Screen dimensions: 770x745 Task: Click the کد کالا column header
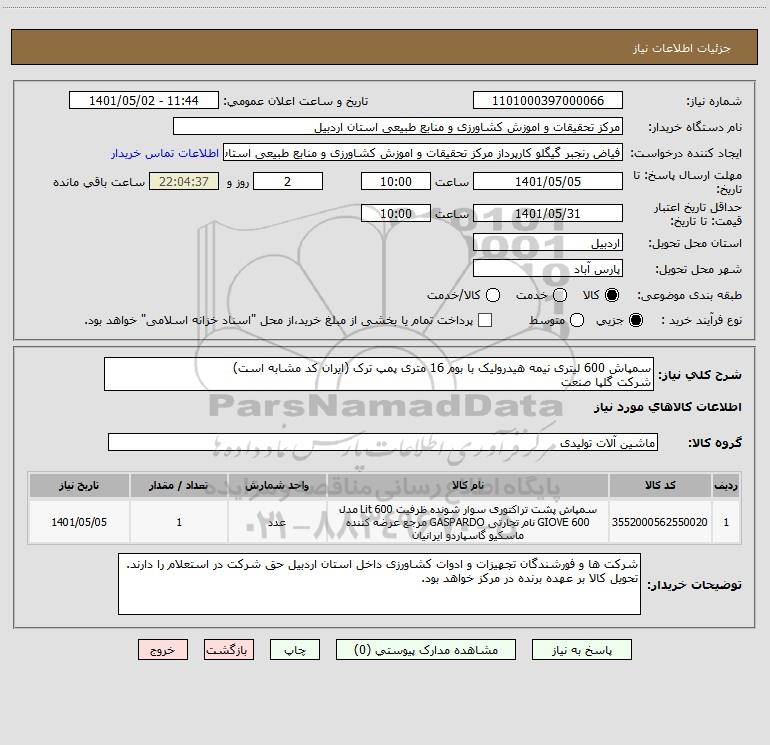coord(660,485)
